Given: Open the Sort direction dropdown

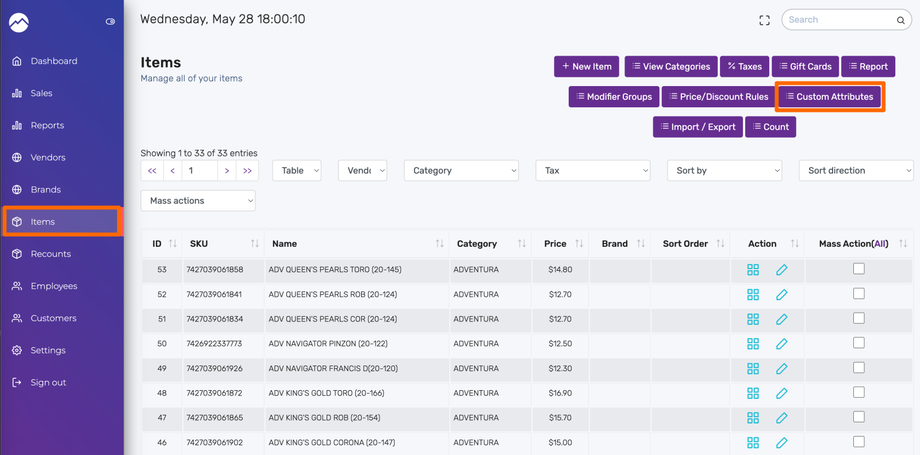Looking at the screenshot, I should 855,171.
